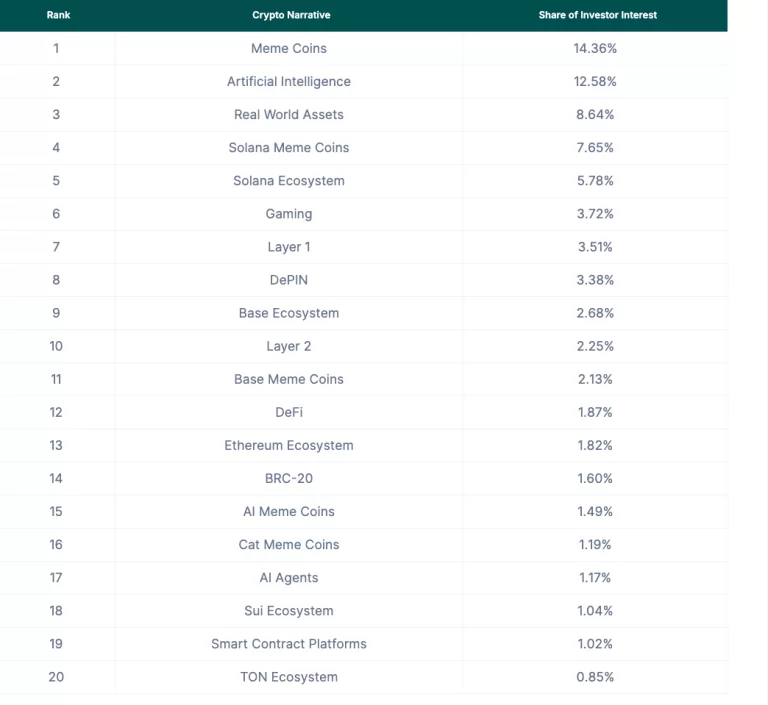The width and height of the screenshot is (768, 705).
Task: Select the Gaming narrative cell
Action: coord(289,213)
